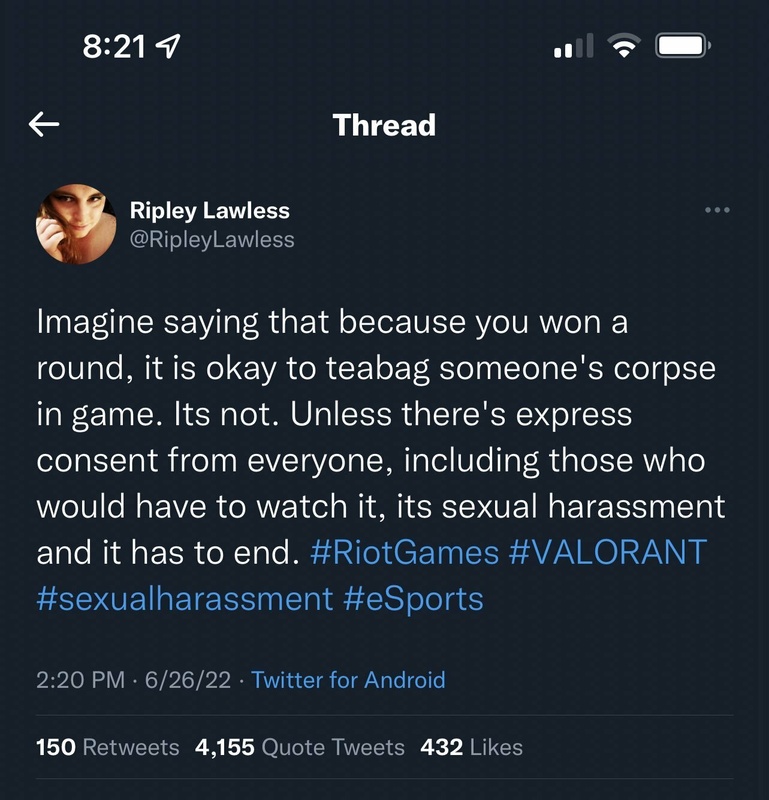769x800 pixels.
Task: View the 432 Likes list
Action: [472, 747]
